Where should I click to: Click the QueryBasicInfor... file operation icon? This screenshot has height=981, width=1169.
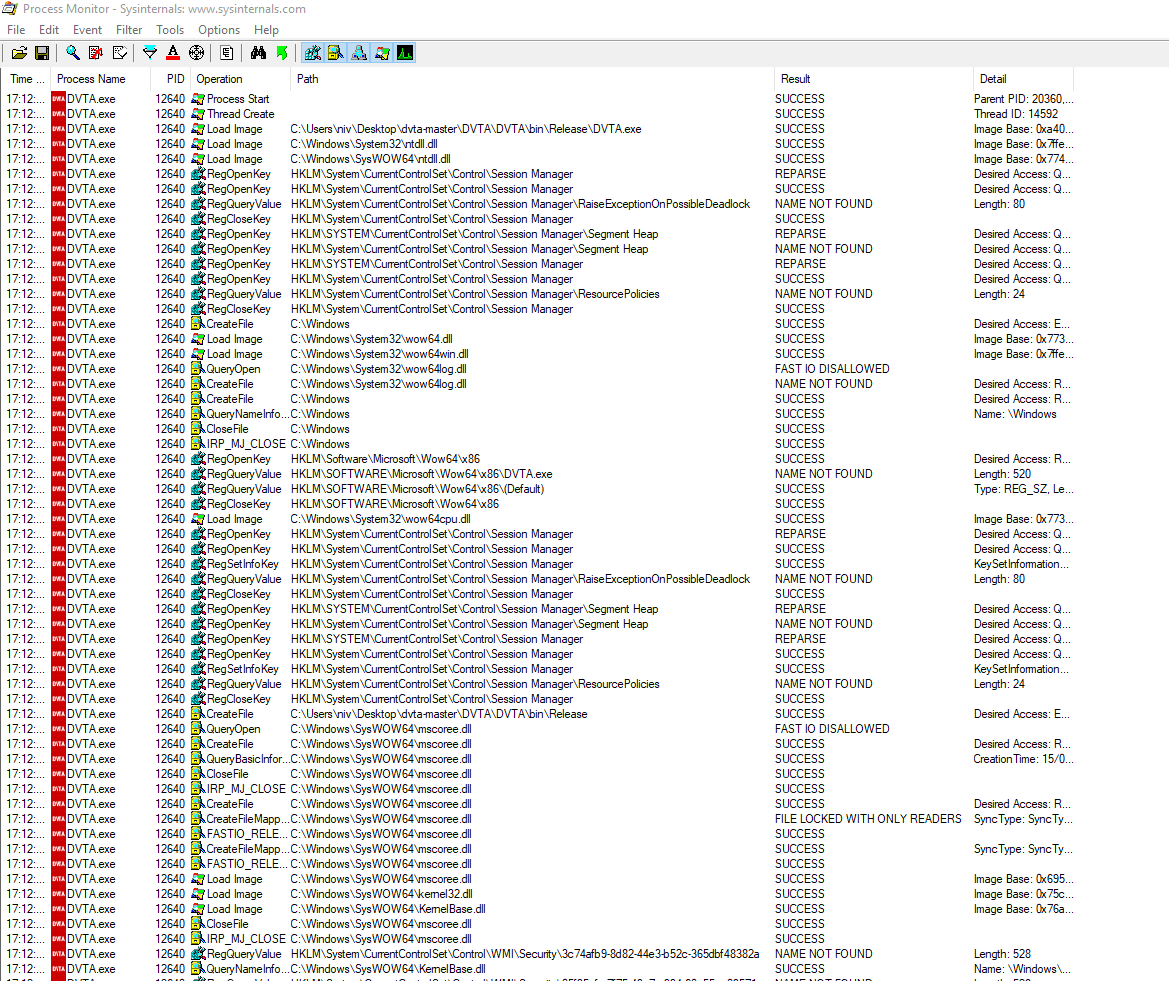pyautogui.click(x=198, y=759)
